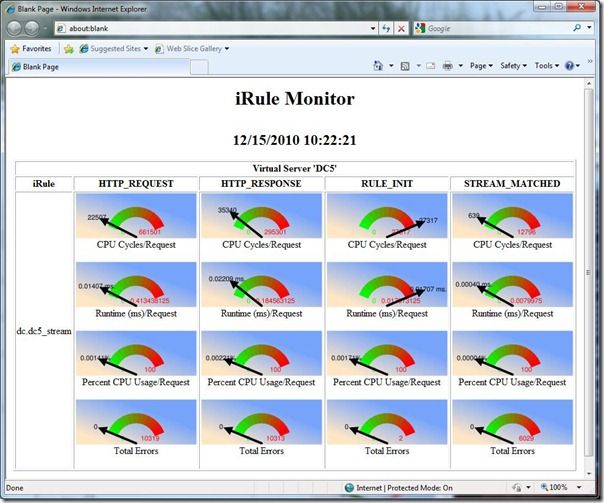Open the Safety menu
This screenshot has width=604, height=503.
(513, 66)
